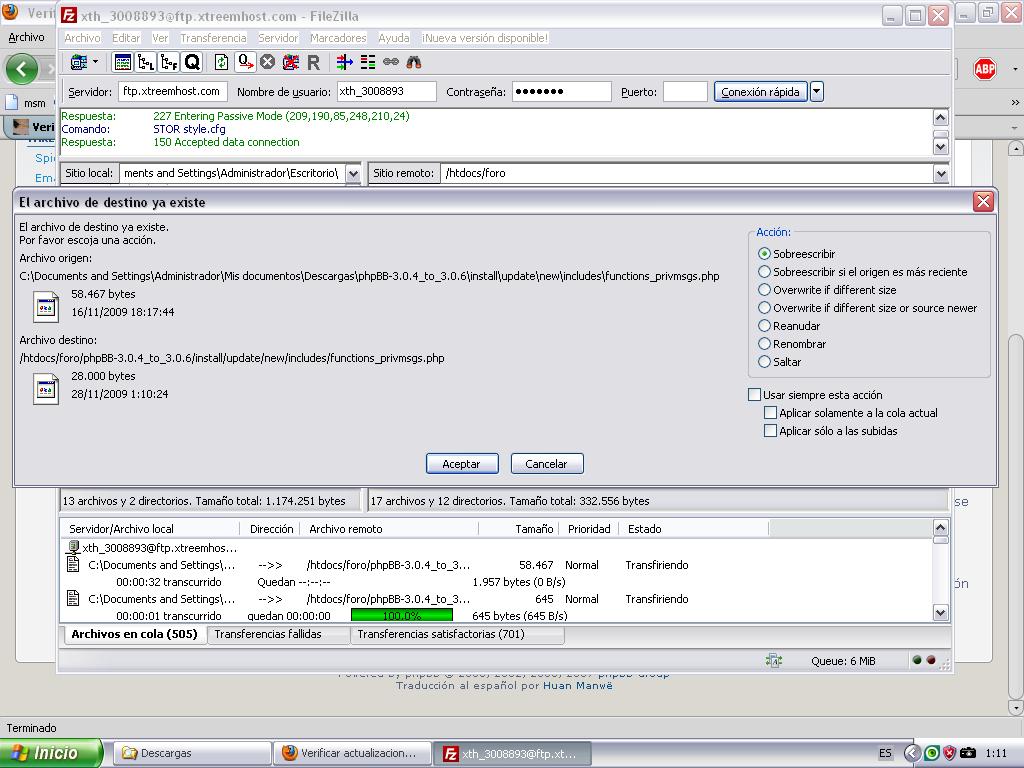
Task: Expand the Sitio remoto path dropdown
Action: pos(941,173)
